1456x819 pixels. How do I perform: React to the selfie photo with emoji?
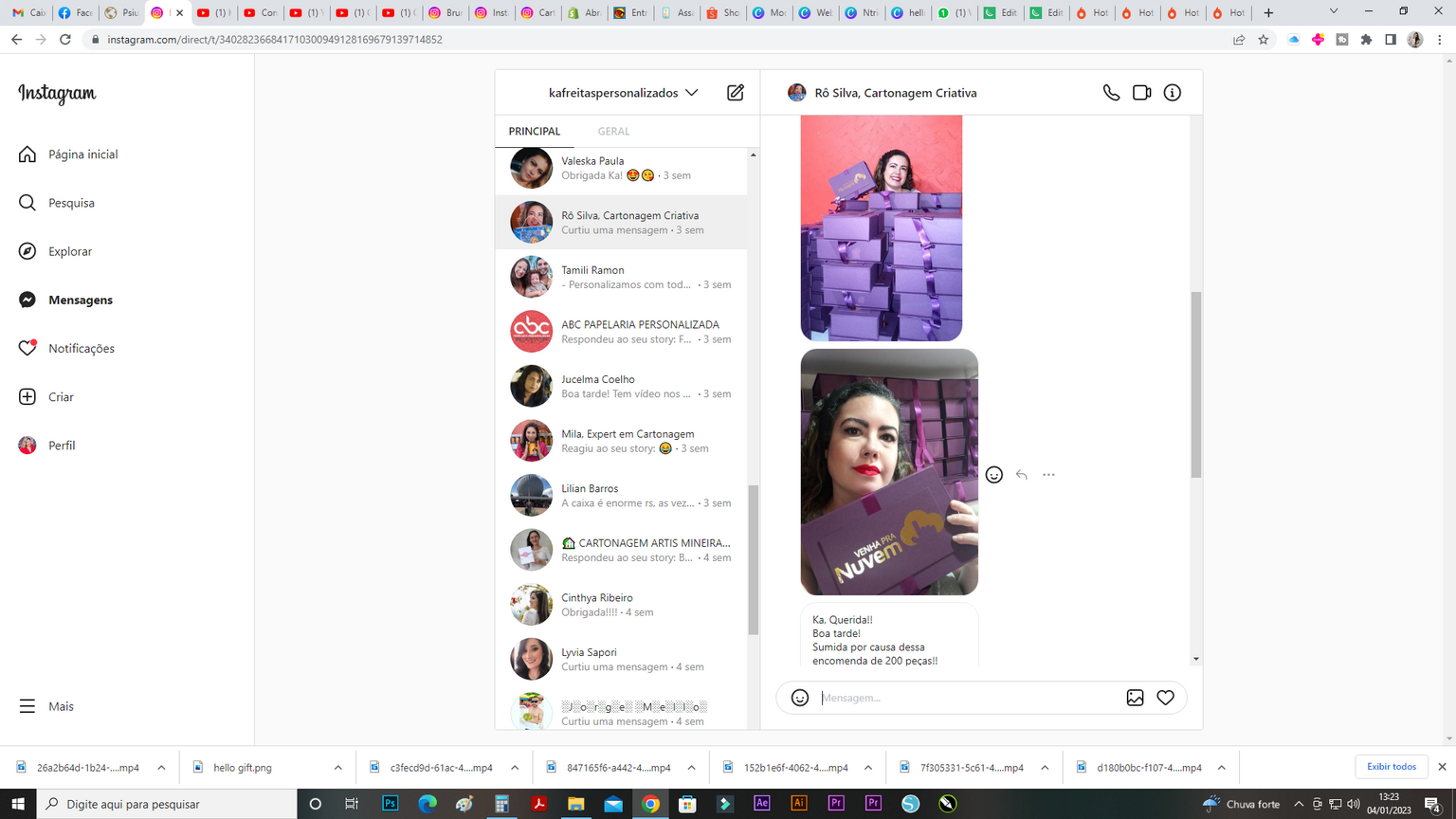(993, 475)
